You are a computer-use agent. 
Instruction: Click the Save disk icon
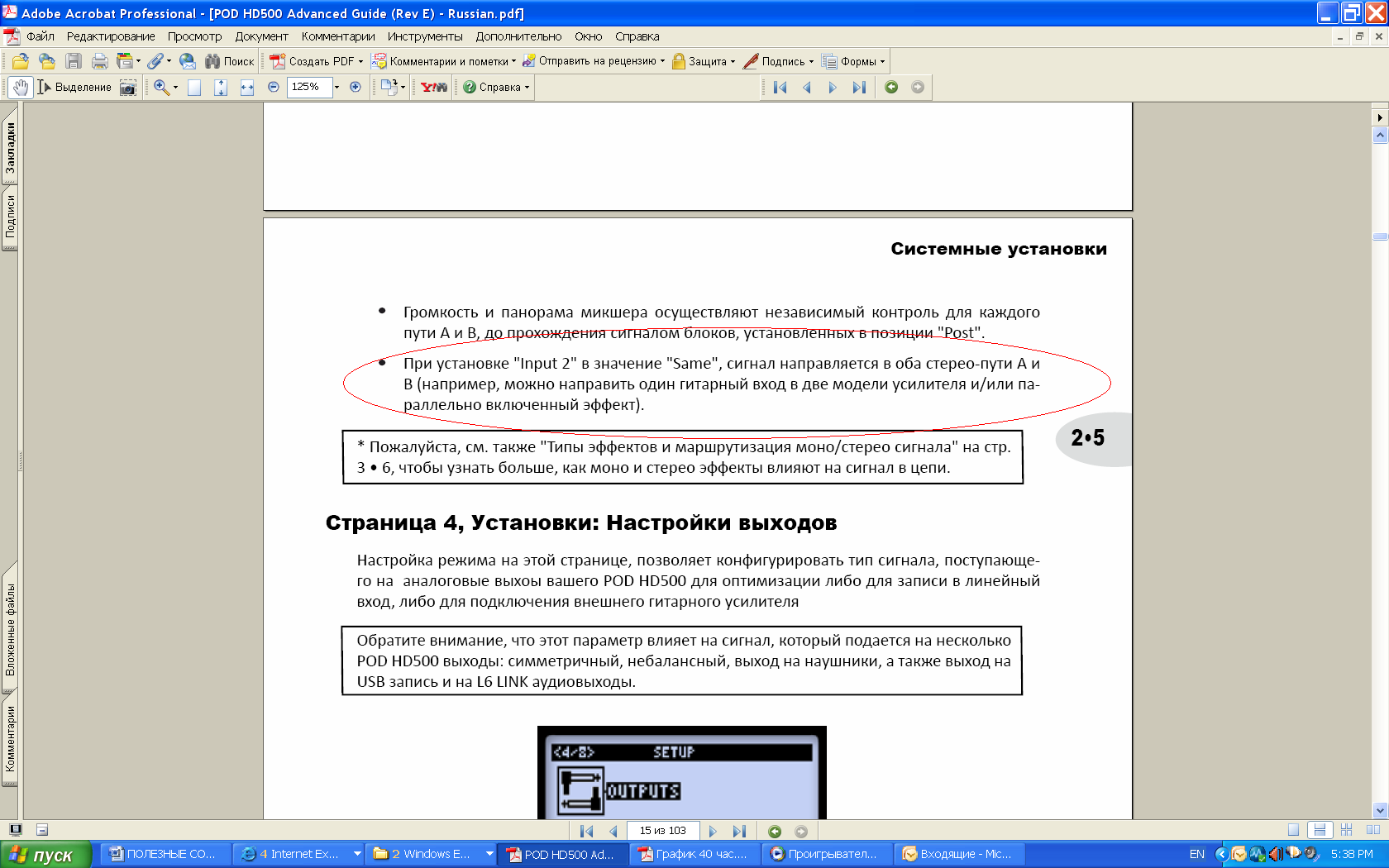(x=74, y=61)
